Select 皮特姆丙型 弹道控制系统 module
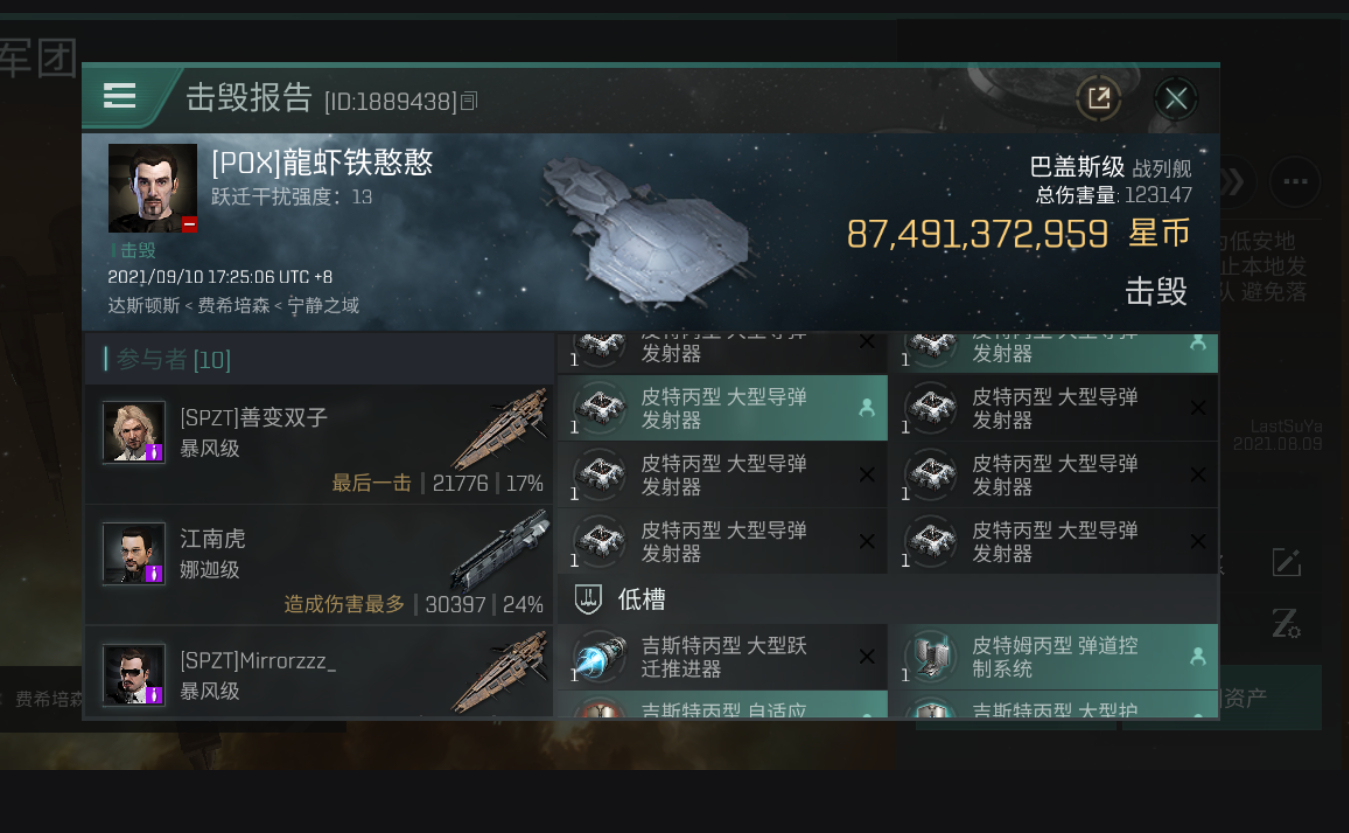Screen dimensions: 1349x833 1053,657
